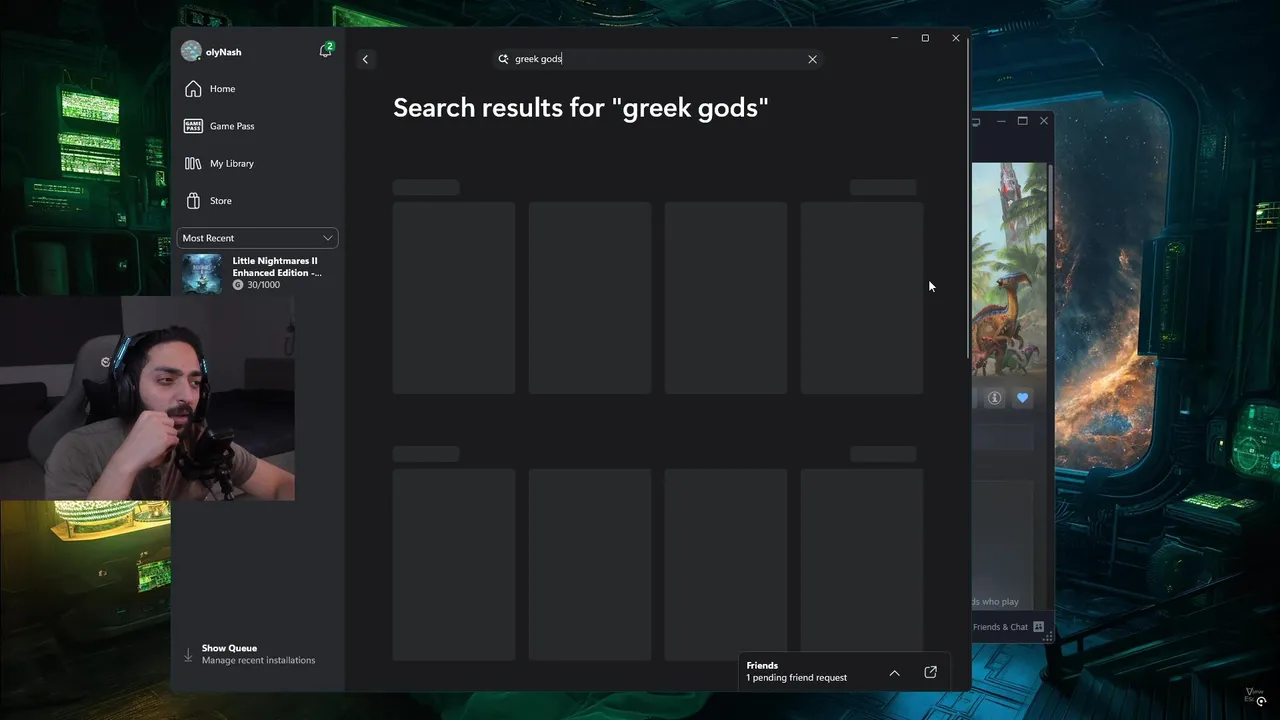Close the background window

click(1044, 121)
